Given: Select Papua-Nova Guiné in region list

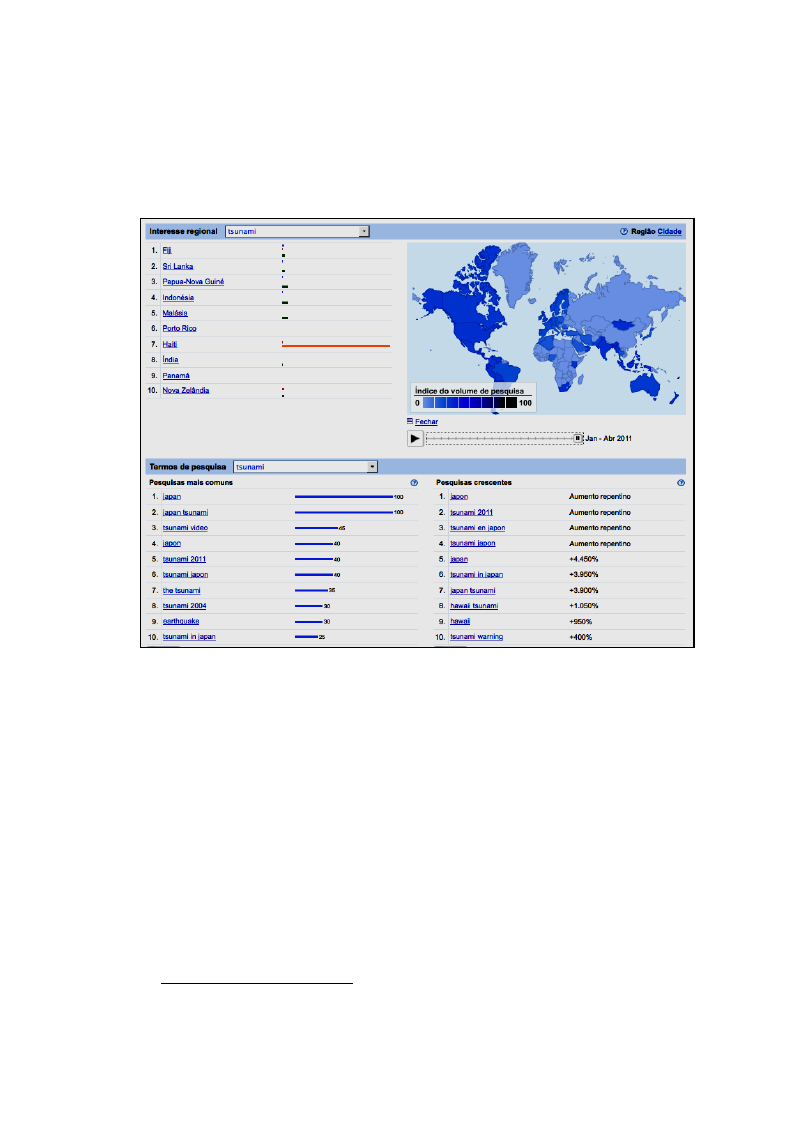Looking at the screenshot, I should 193,281.
